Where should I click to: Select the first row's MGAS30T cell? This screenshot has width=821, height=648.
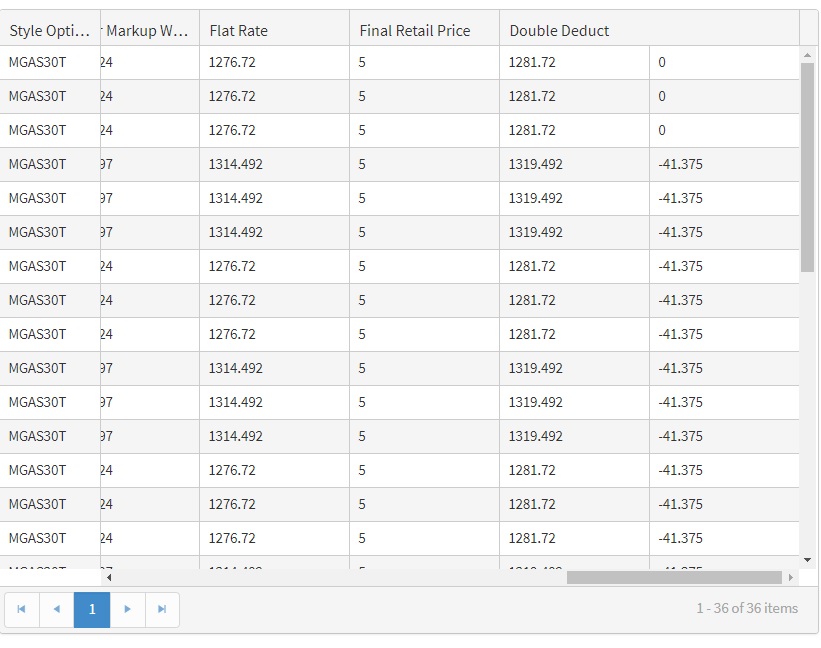pos(38,62)
